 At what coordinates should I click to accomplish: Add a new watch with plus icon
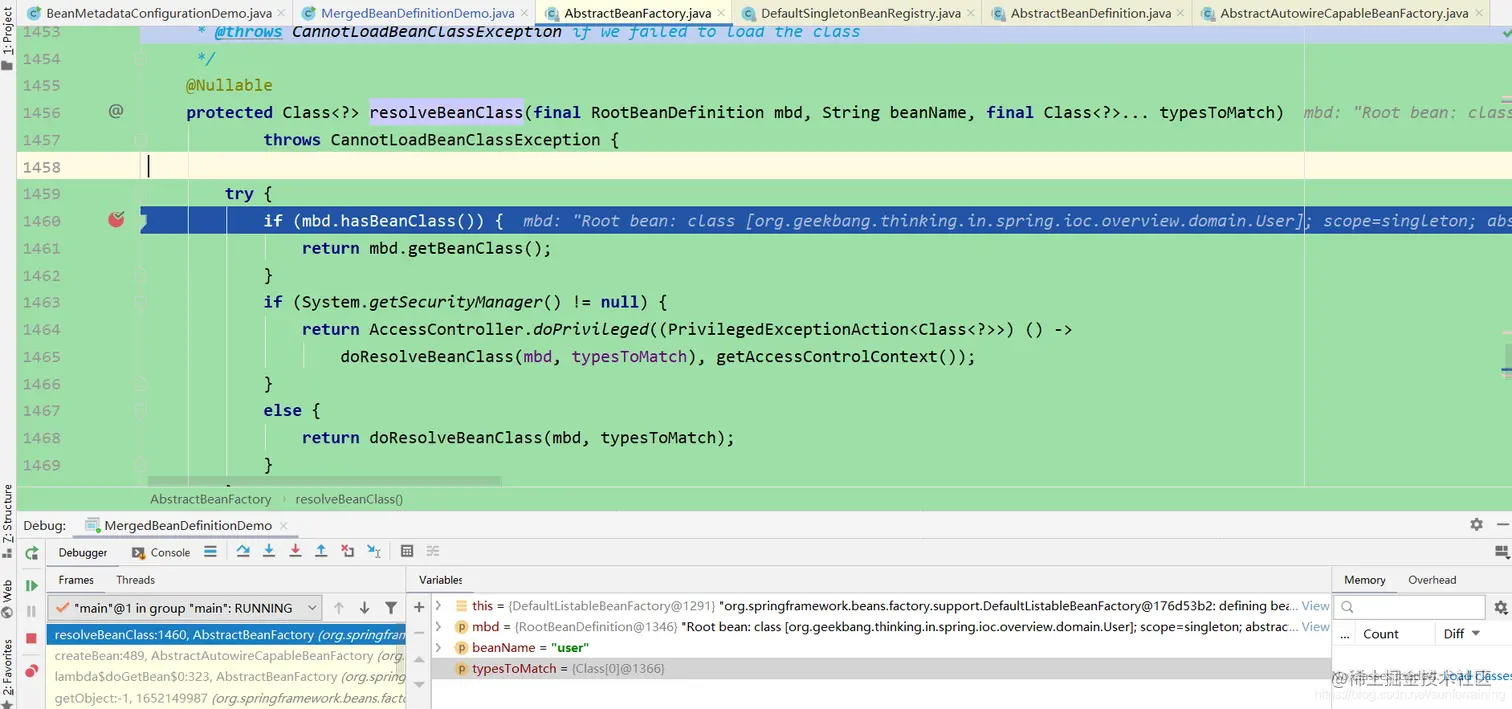[x=419, y=607]
